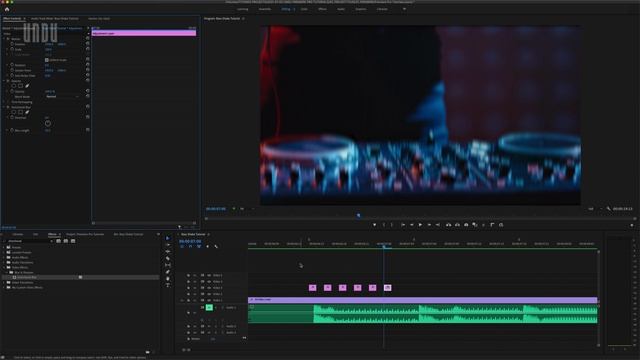Select the Pen tool in the tools panel

[x=168, y=272]
